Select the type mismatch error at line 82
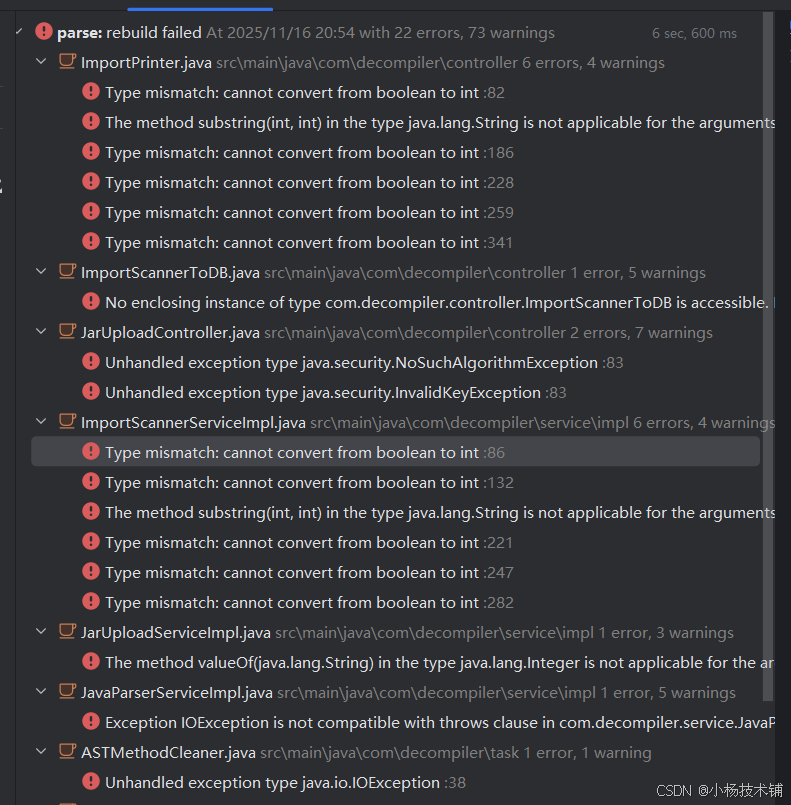This screenshot has height=805, width=791. (395, 92)
